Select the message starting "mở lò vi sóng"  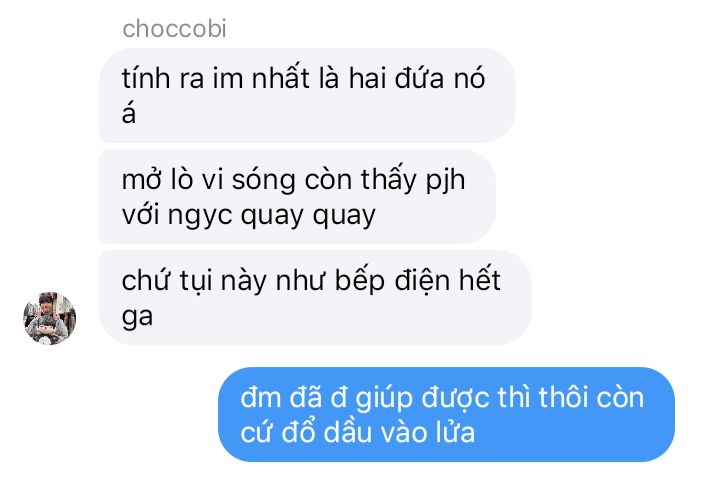(298, 196)
